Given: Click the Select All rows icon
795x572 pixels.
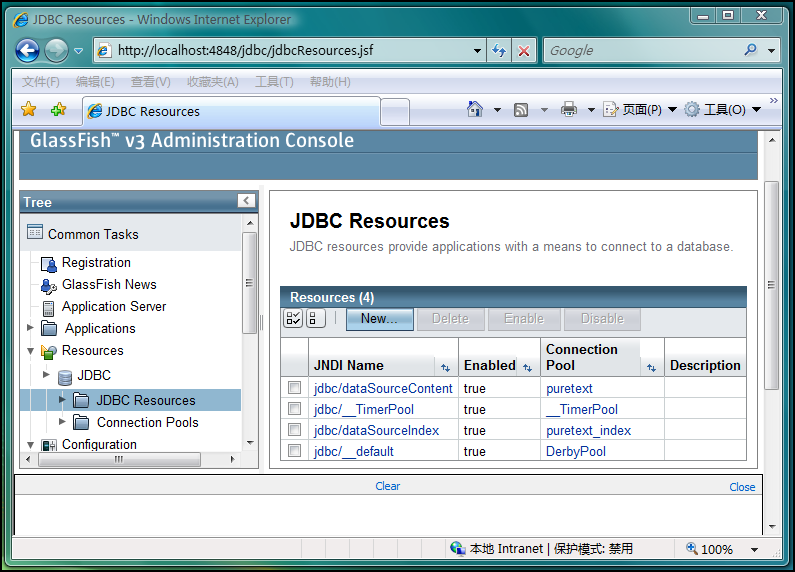Looking at the screenshot, I should click(293, 318).
